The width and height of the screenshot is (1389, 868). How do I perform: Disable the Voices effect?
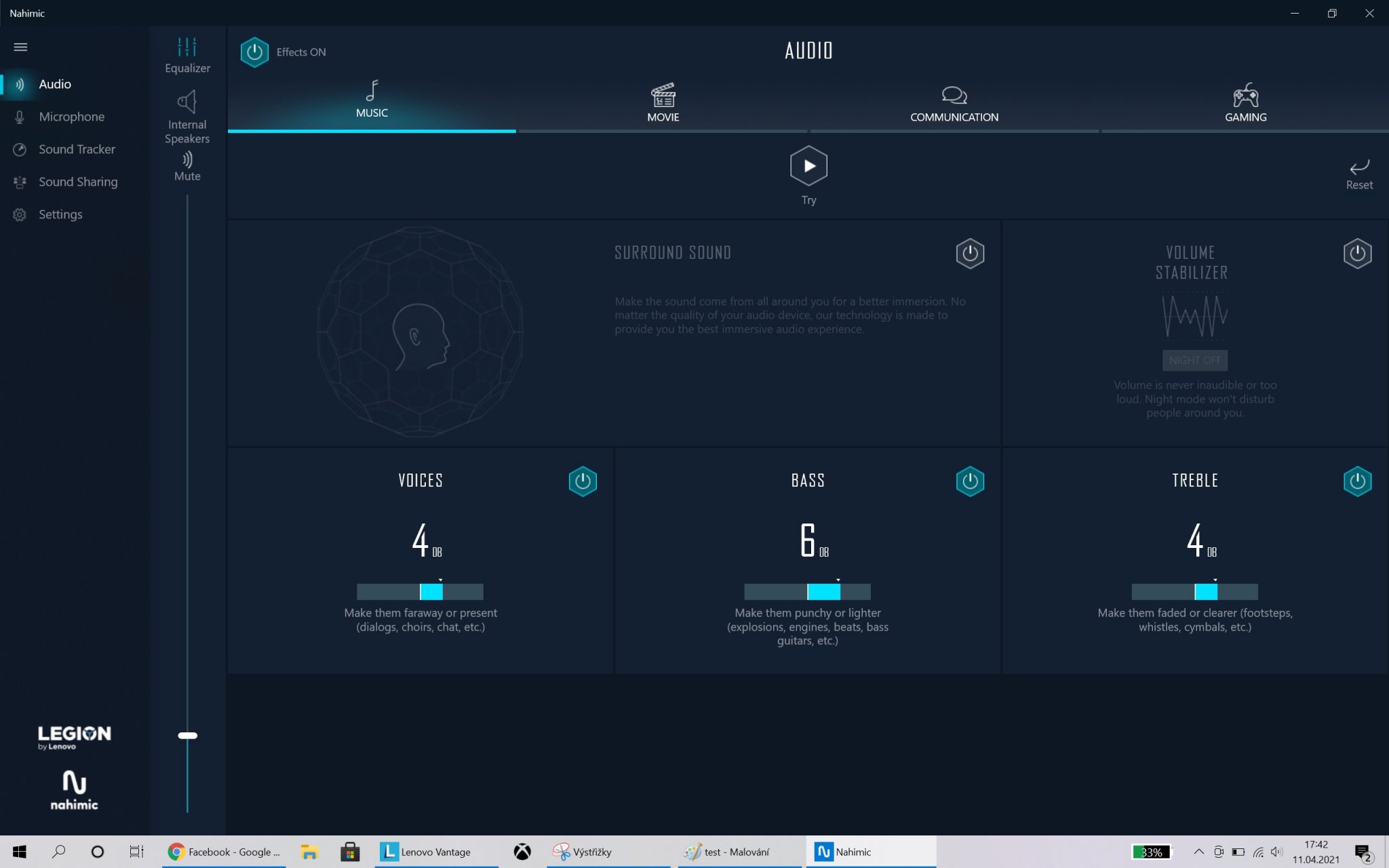click(x=583, y=481)
